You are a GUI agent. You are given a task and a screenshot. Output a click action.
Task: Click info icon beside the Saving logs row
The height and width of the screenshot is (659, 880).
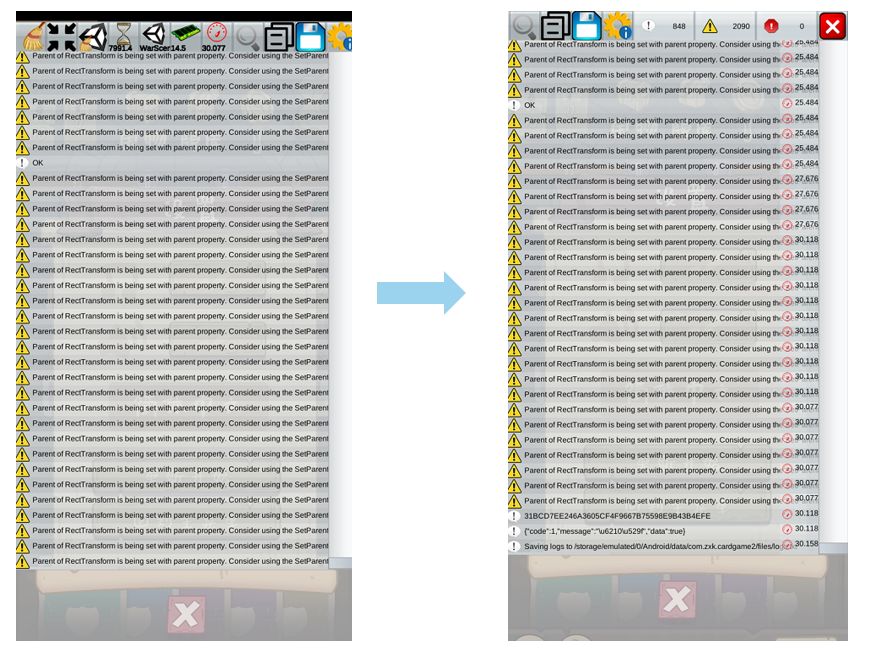[514, 546]
